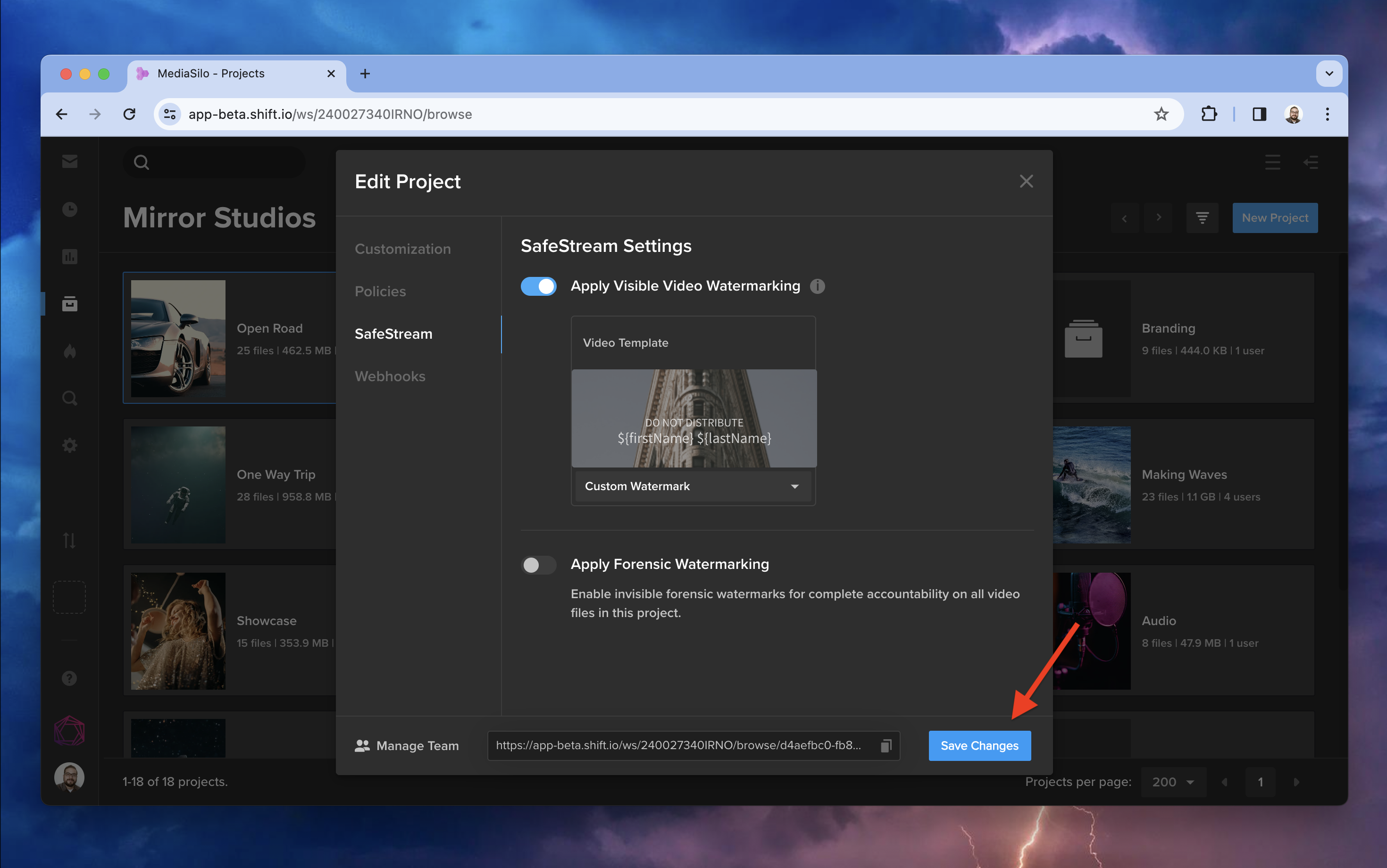The height and width of the screenshot is (868, 1387).
Task: Click the watermark video template preview
Action: click(x=693, y=418)
